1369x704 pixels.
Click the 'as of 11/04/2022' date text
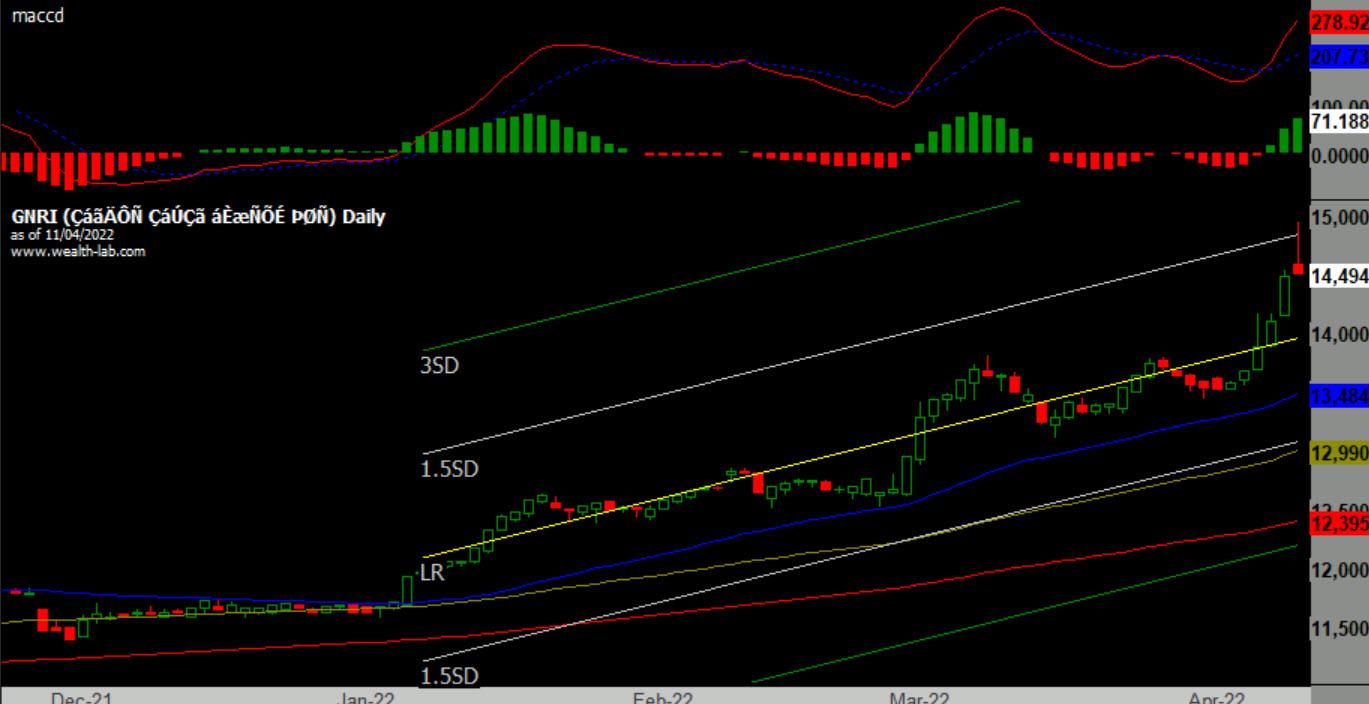(x=63, y=235)
